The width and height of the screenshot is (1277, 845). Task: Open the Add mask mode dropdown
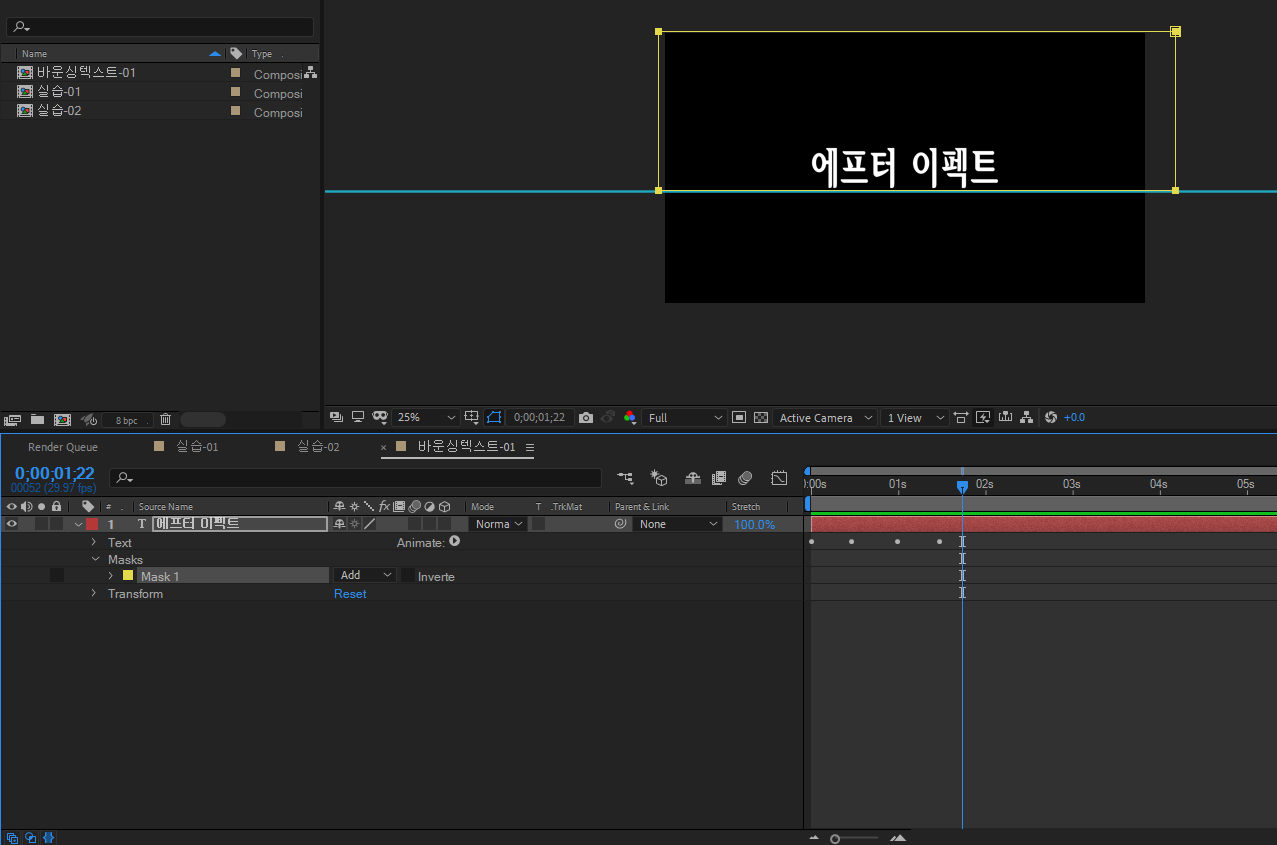point(365,575)
